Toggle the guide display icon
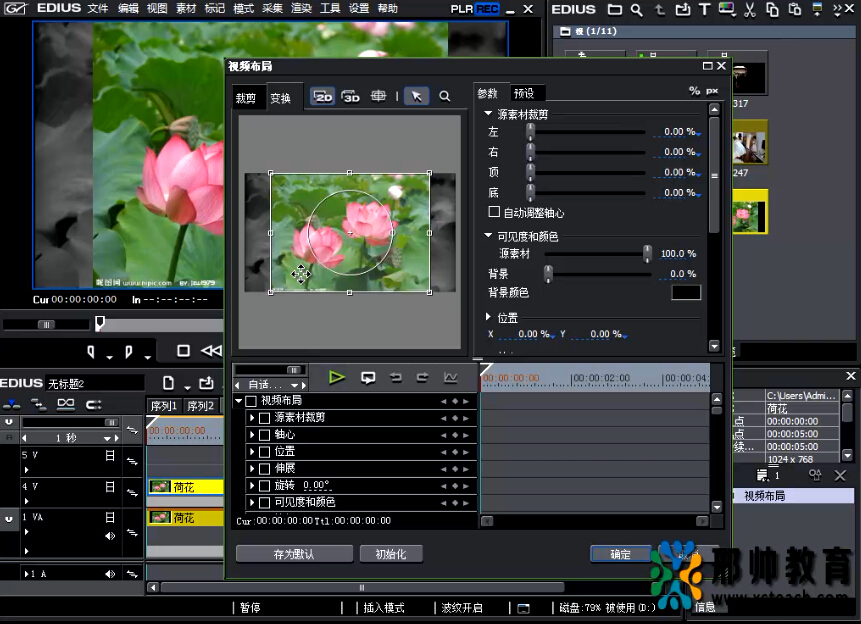 point(379,97)
